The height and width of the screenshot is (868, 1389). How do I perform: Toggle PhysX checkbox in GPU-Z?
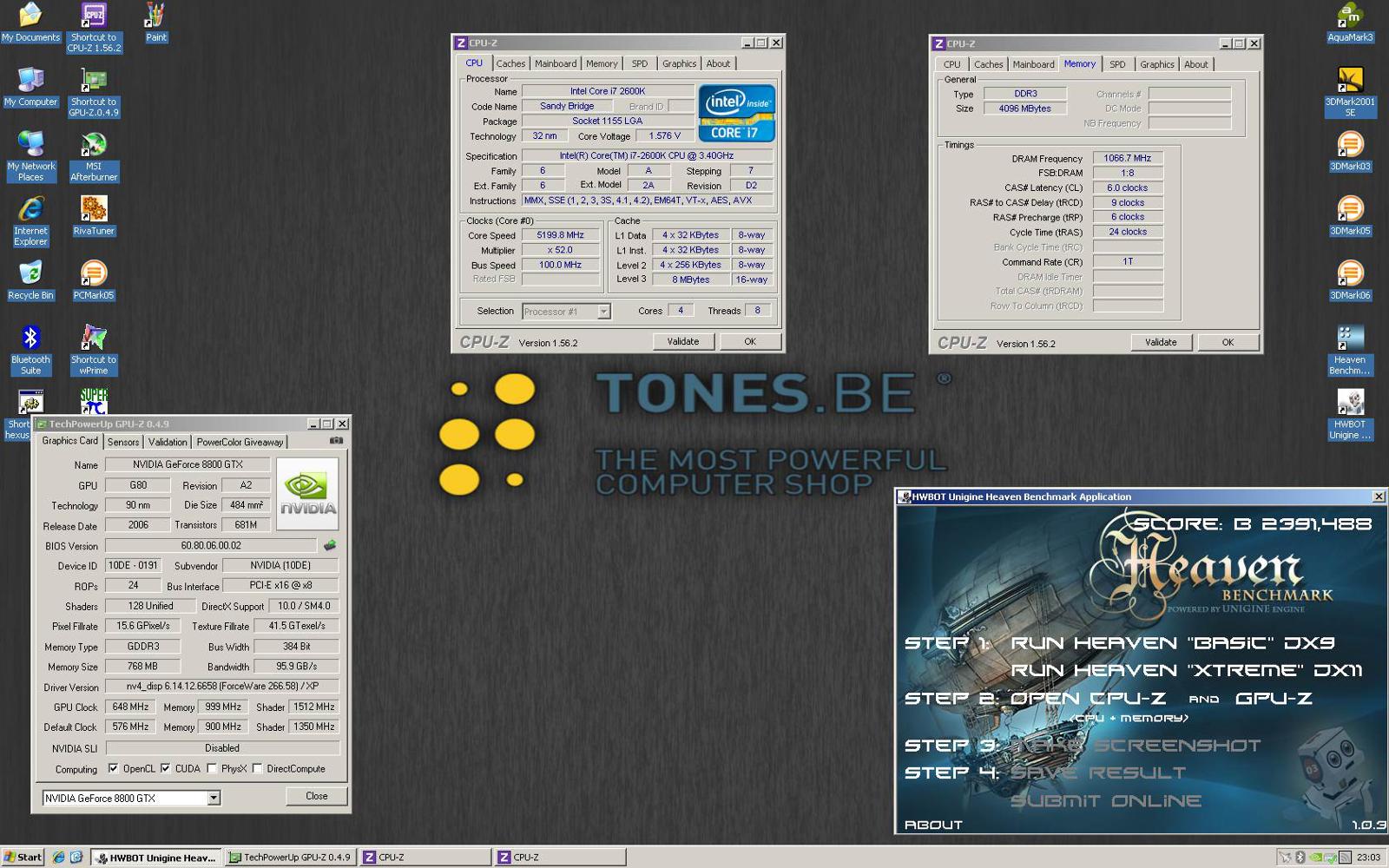tap(212, 768)
